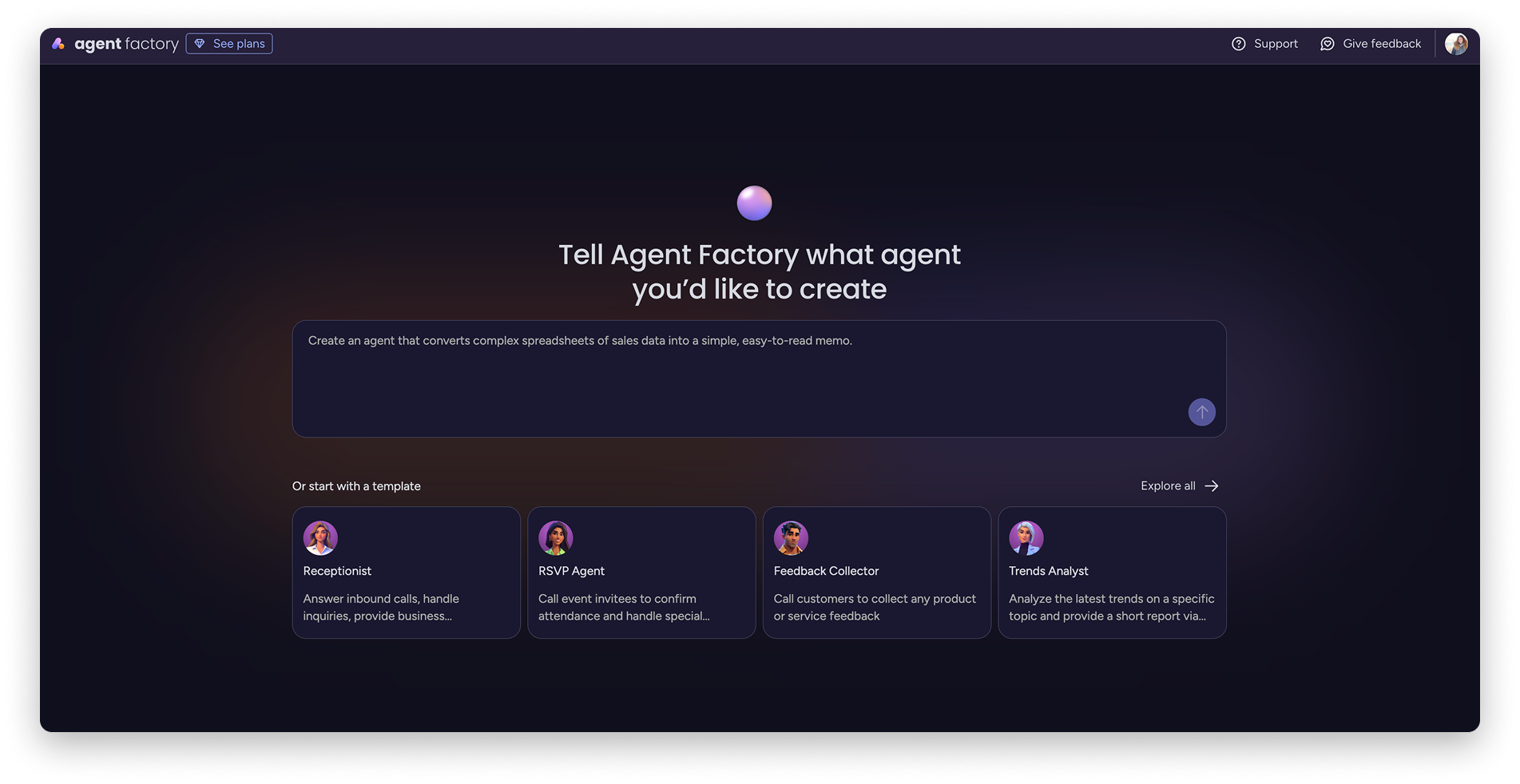Open the Support link

[1275, 44]
